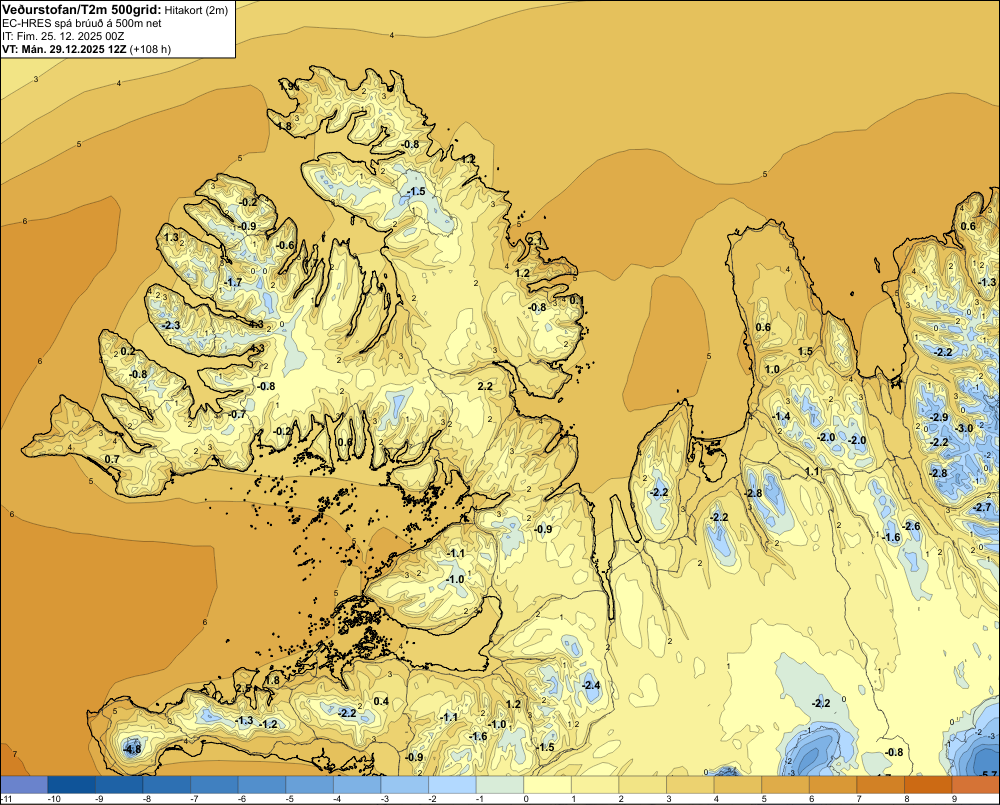Click the '-1.2' temperature value on the map
Viewport: 1000px width, 805px height.
(269, 724)
